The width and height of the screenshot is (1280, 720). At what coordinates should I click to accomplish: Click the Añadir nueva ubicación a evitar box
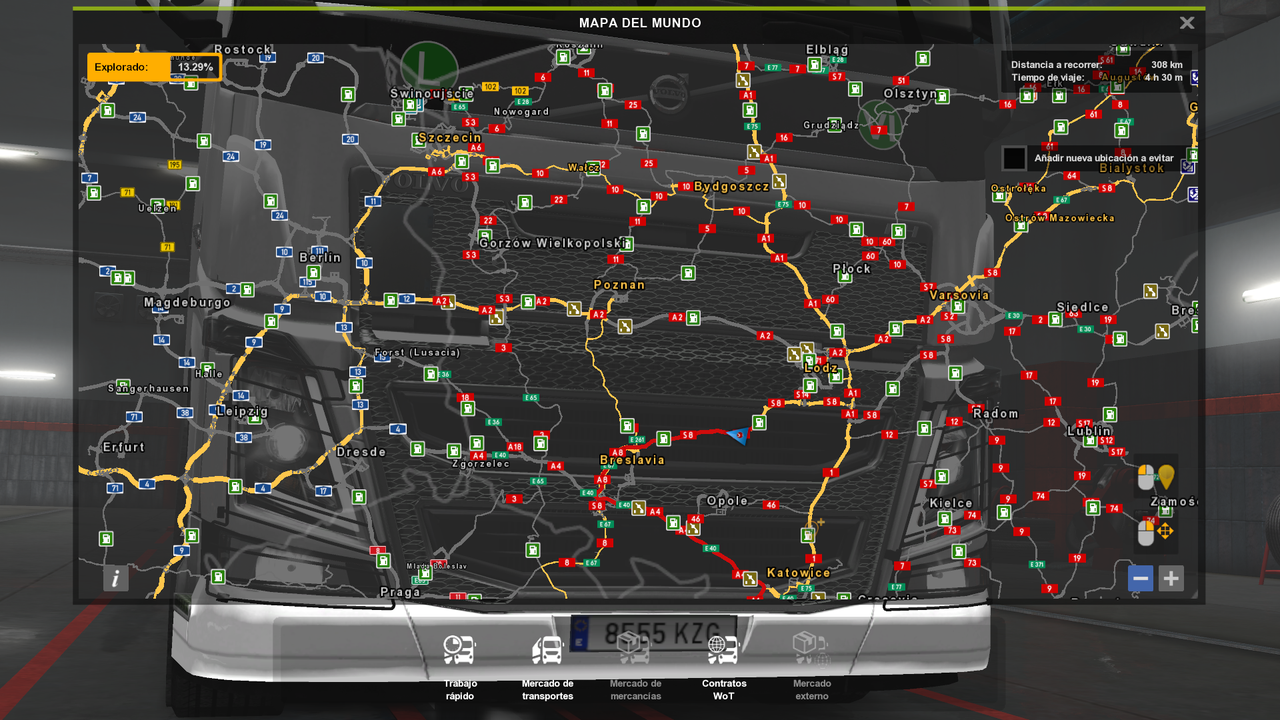pos(1014,158)
